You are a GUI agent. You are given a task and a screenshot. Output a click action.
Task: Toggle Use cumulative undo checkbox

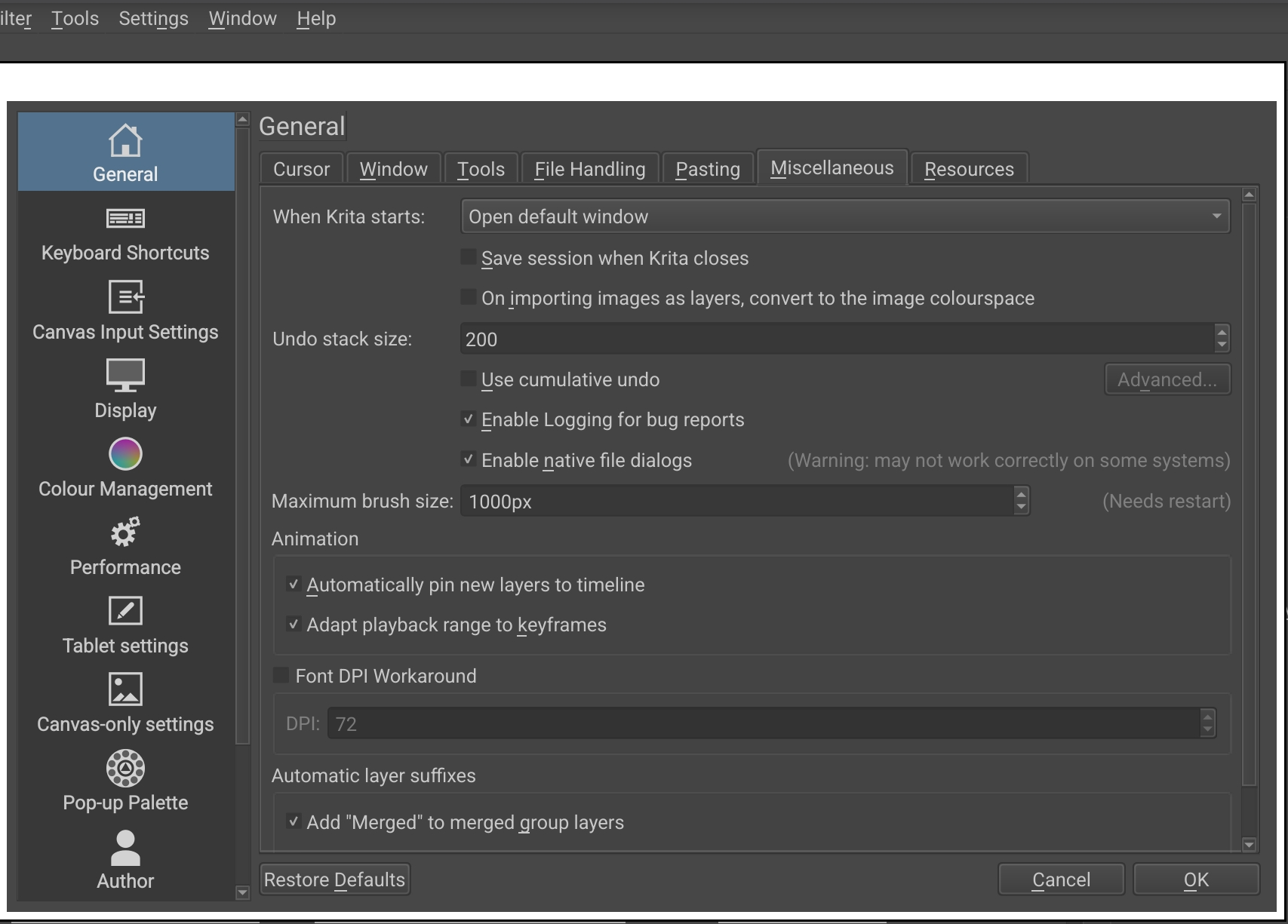(x=469, y=379)
